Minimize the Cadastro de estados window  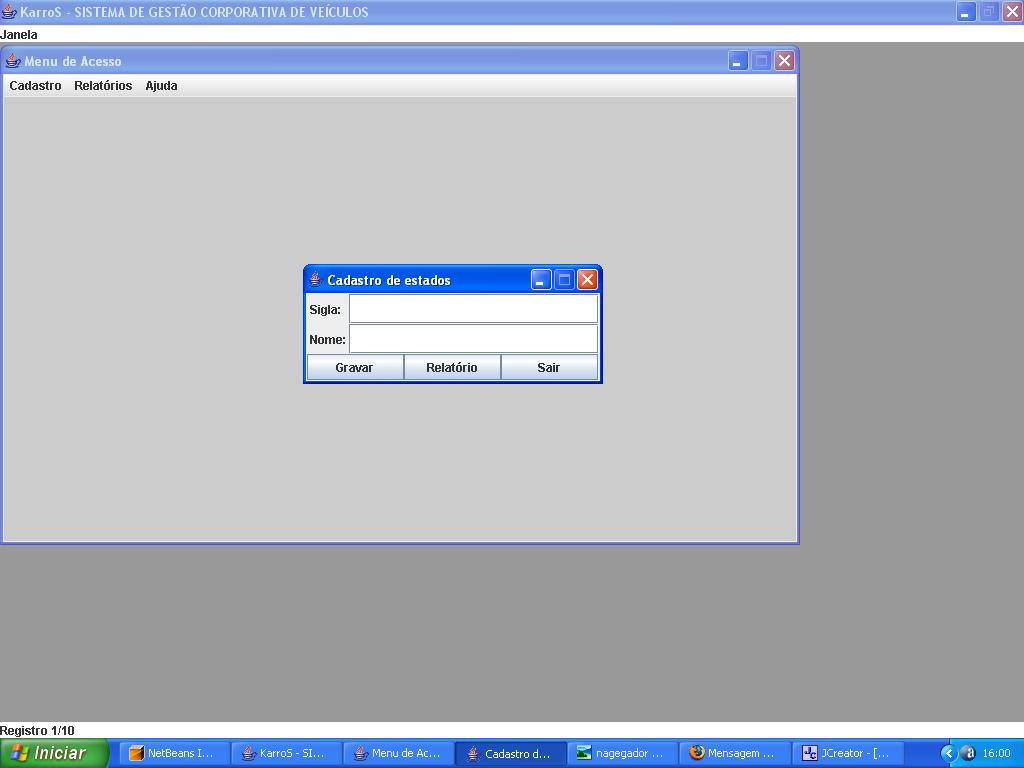coord(541,280)
